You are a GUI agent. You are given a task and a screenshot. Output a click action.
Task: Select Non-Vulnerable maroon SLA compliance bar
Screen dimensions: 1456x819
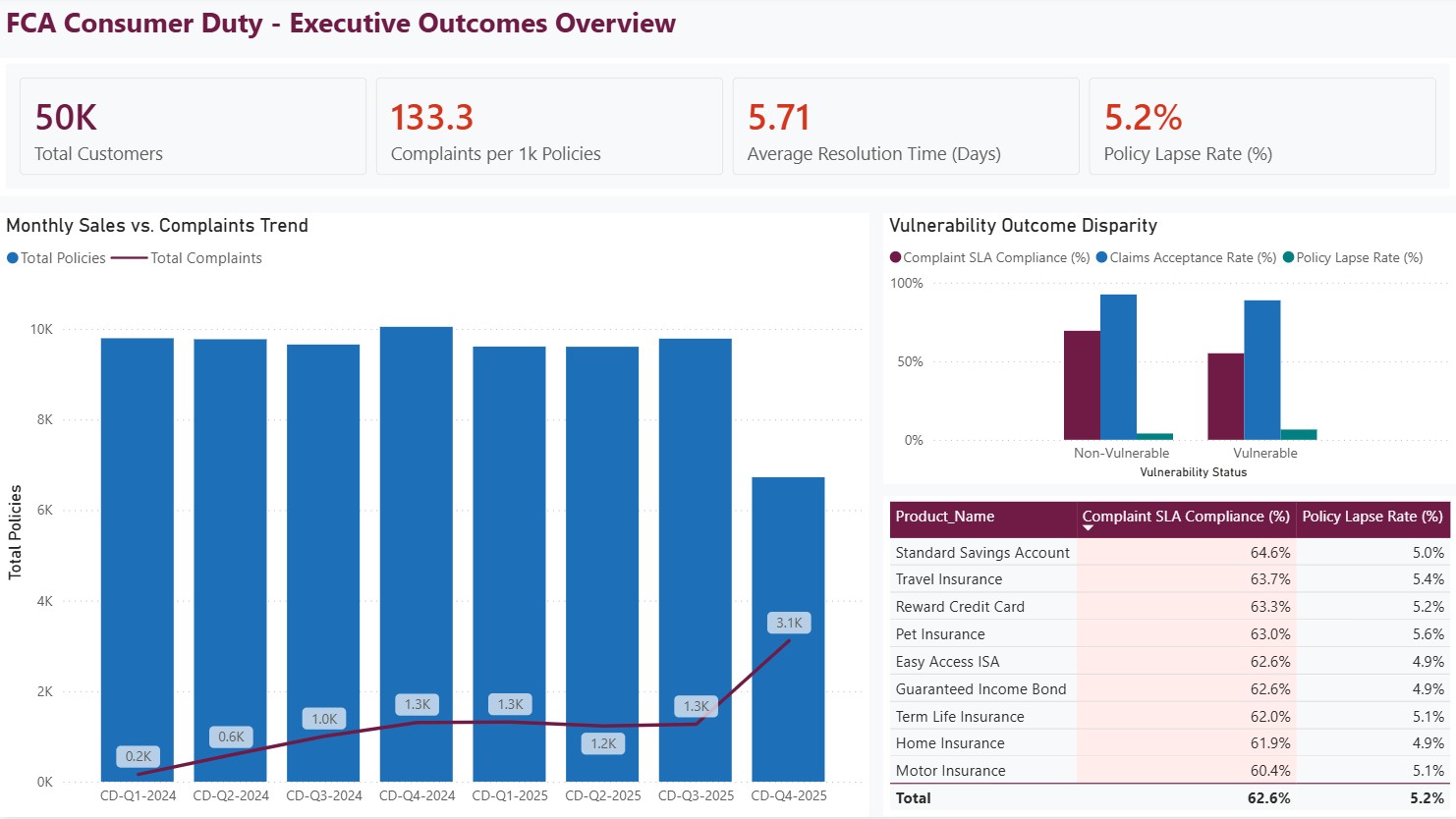(x=1082, y=385)
